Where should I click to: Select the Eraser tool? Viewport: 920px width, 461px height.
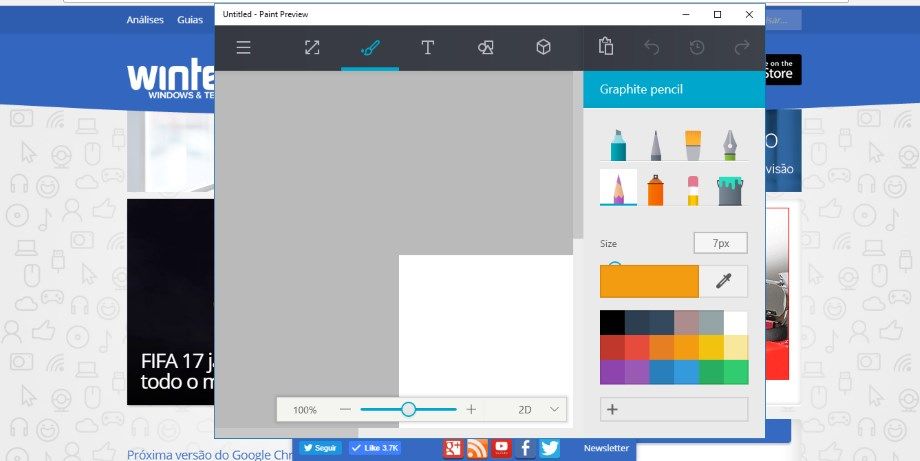coord(692,189)
